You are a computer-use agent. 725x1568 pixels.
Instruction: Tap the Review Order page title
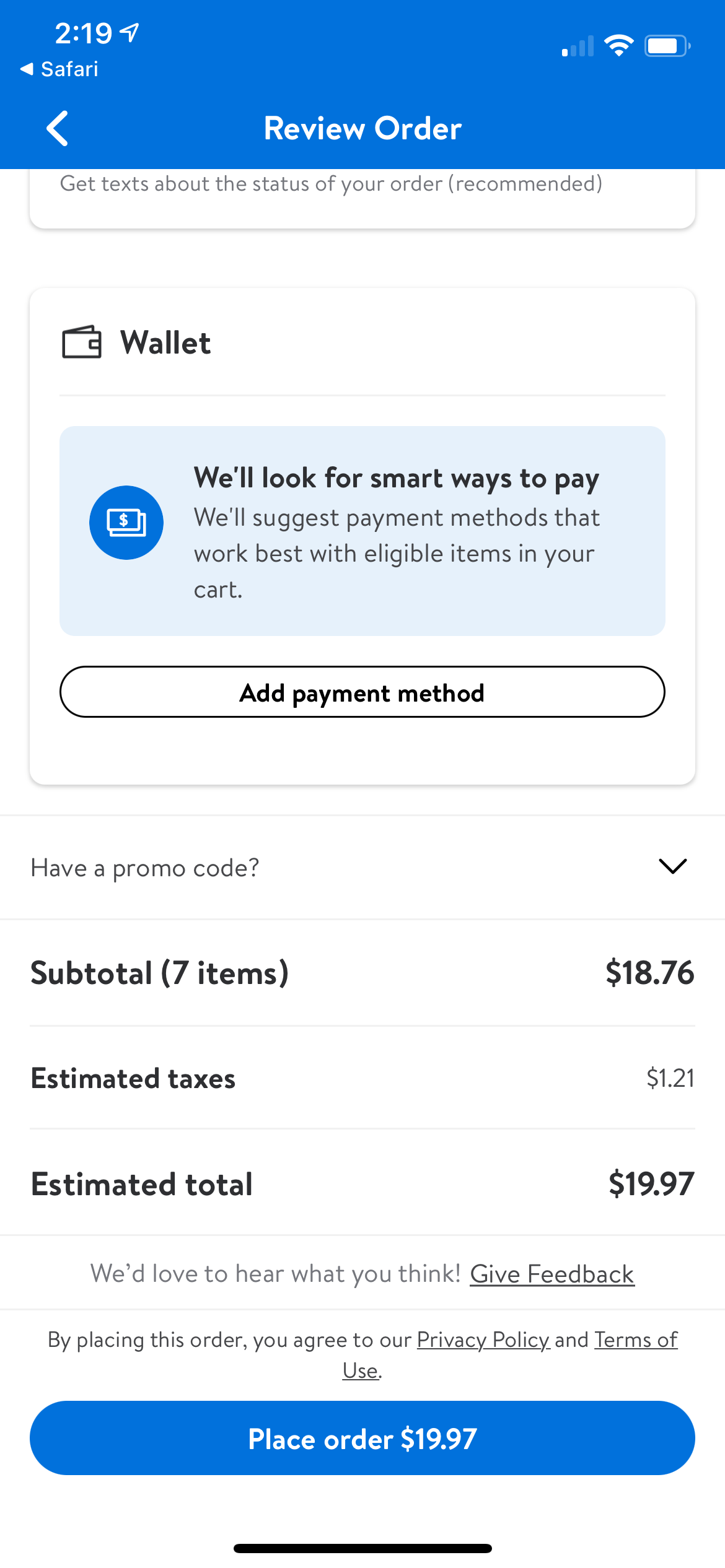[x=362, y=129]
